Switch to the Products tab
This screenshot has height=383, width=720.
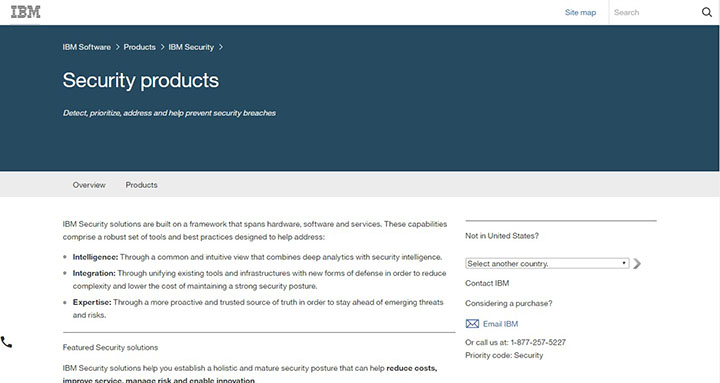coord(141,185)
